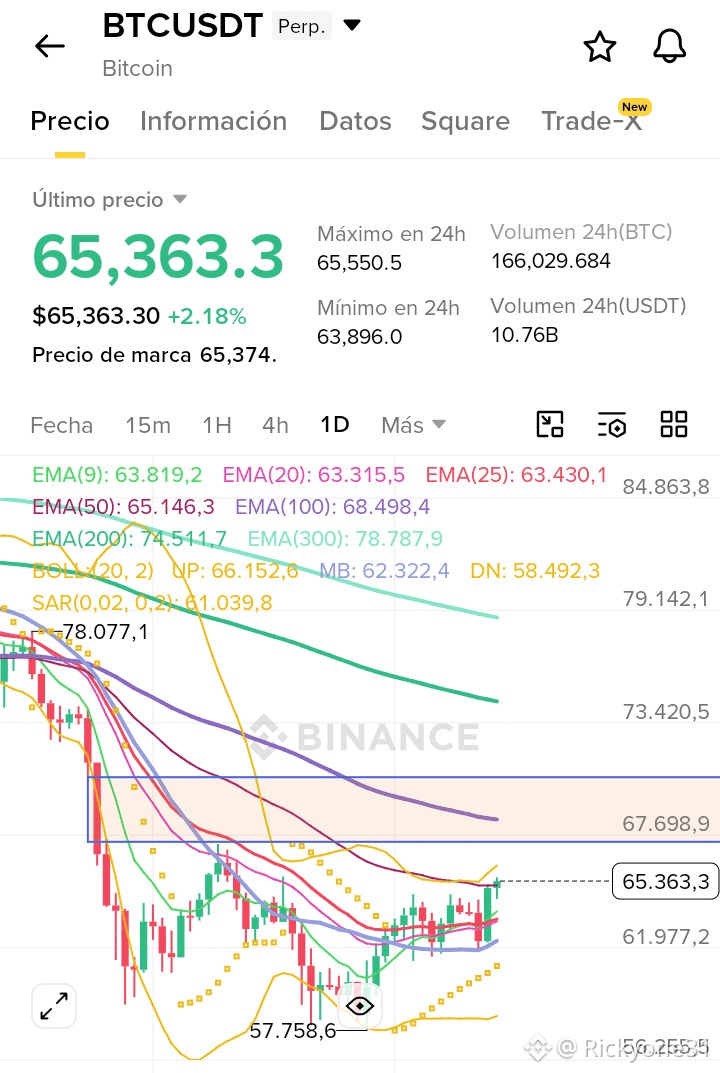Select the 1D chart interval

(x=335, y=424)
